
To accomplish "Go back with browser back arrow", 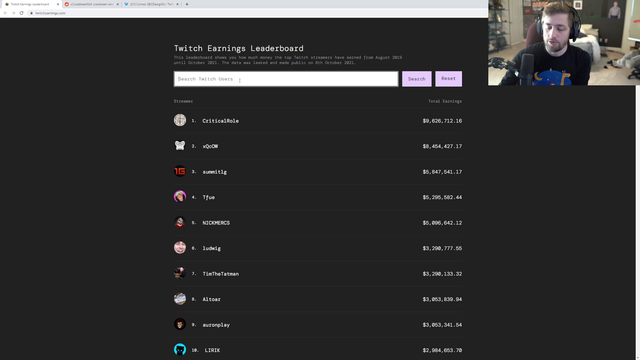I will 5,13.
